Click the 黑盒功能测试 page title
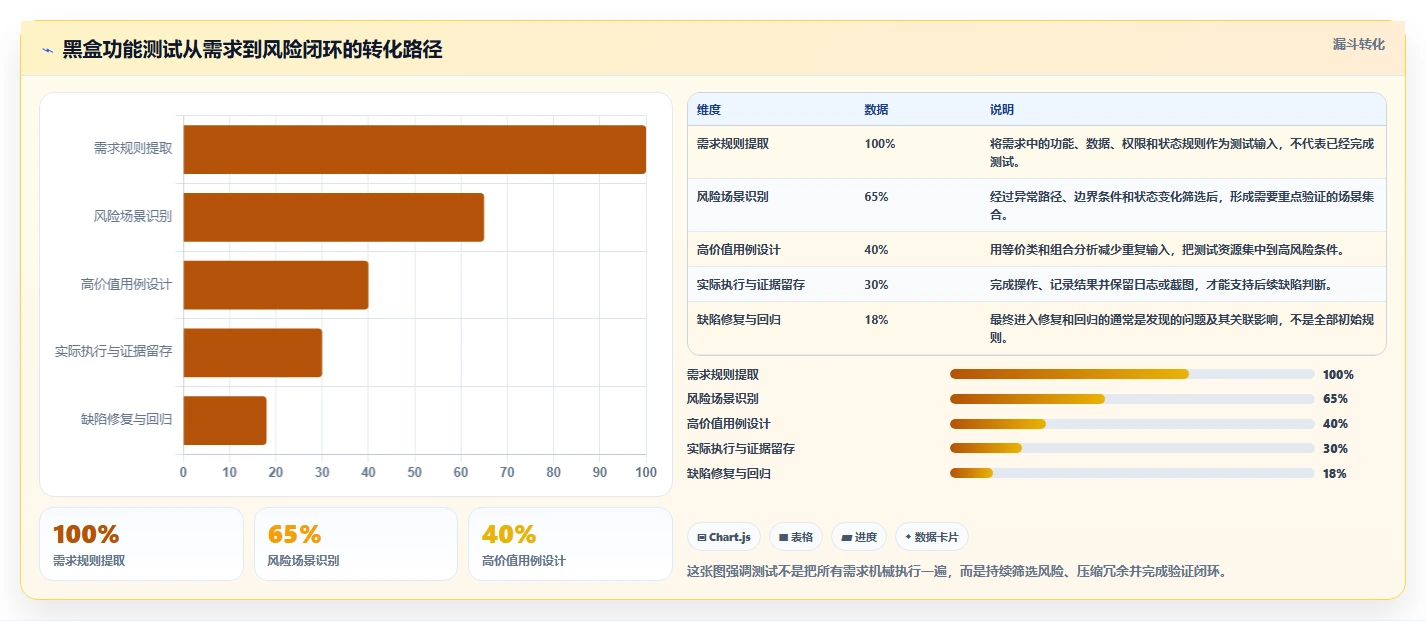 pos(252,49)
